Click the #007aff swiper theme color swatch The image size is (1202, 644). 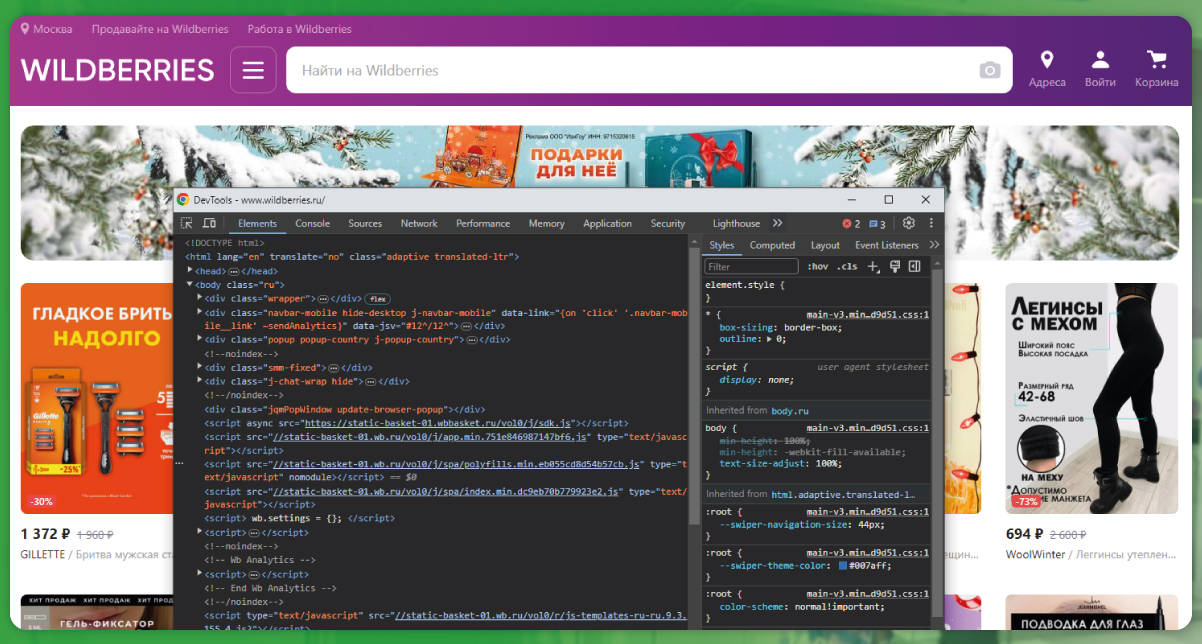[843, 566]
